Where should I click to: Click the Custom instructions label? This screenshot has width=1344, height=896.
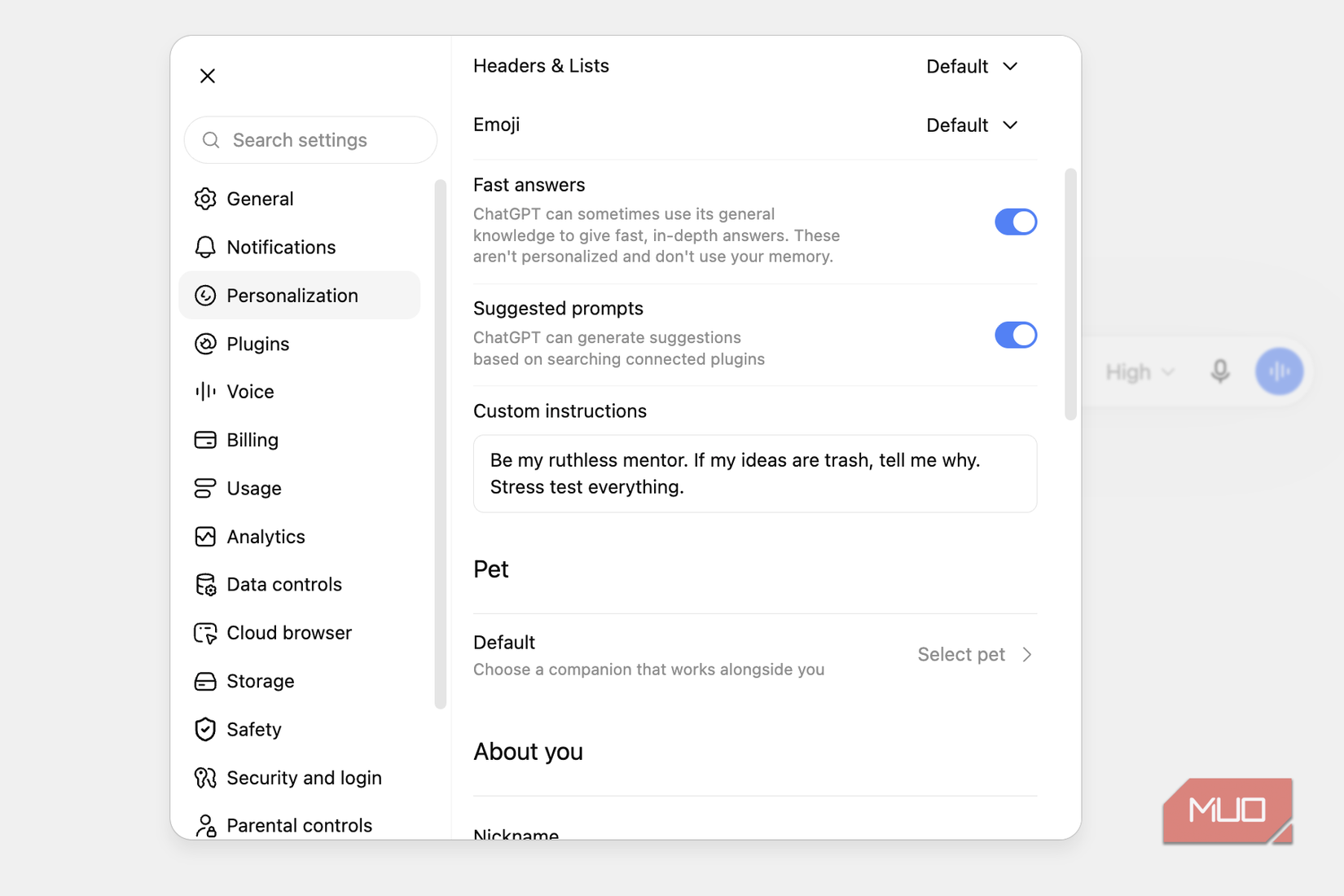(x=560, y=411)
